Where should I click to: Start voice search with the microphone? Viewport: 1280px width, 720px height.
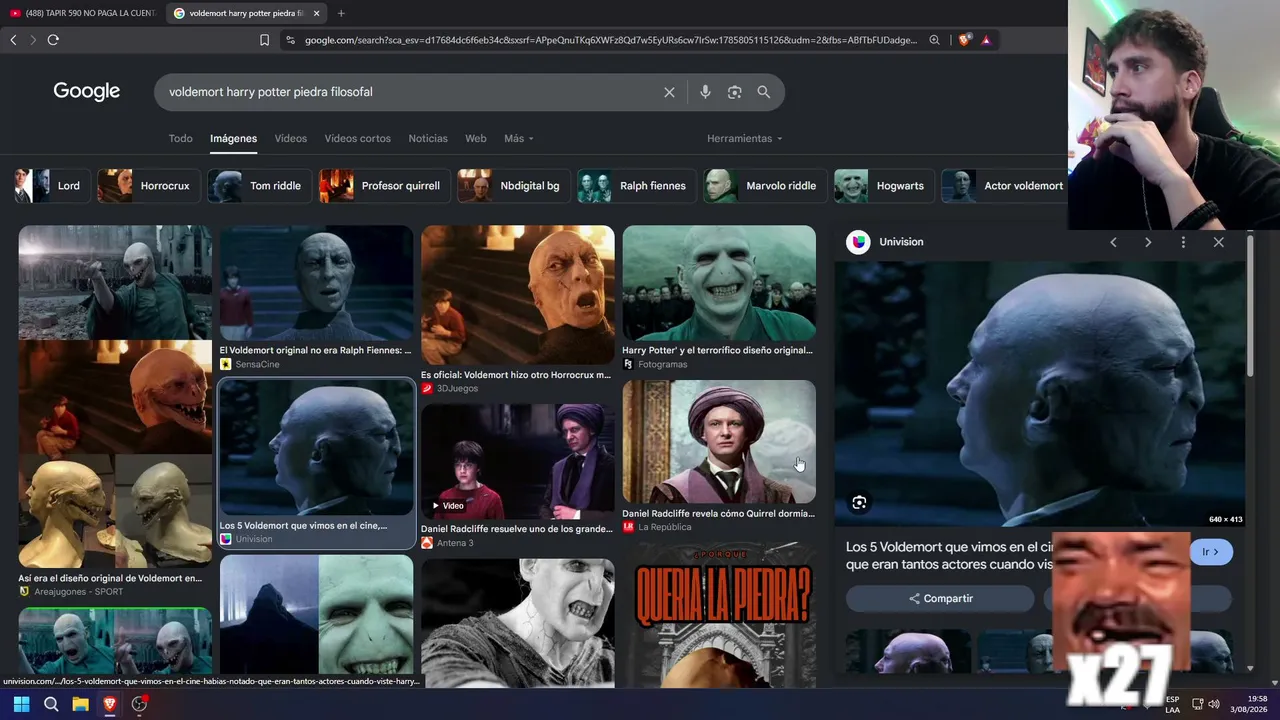tap(705, 92)
